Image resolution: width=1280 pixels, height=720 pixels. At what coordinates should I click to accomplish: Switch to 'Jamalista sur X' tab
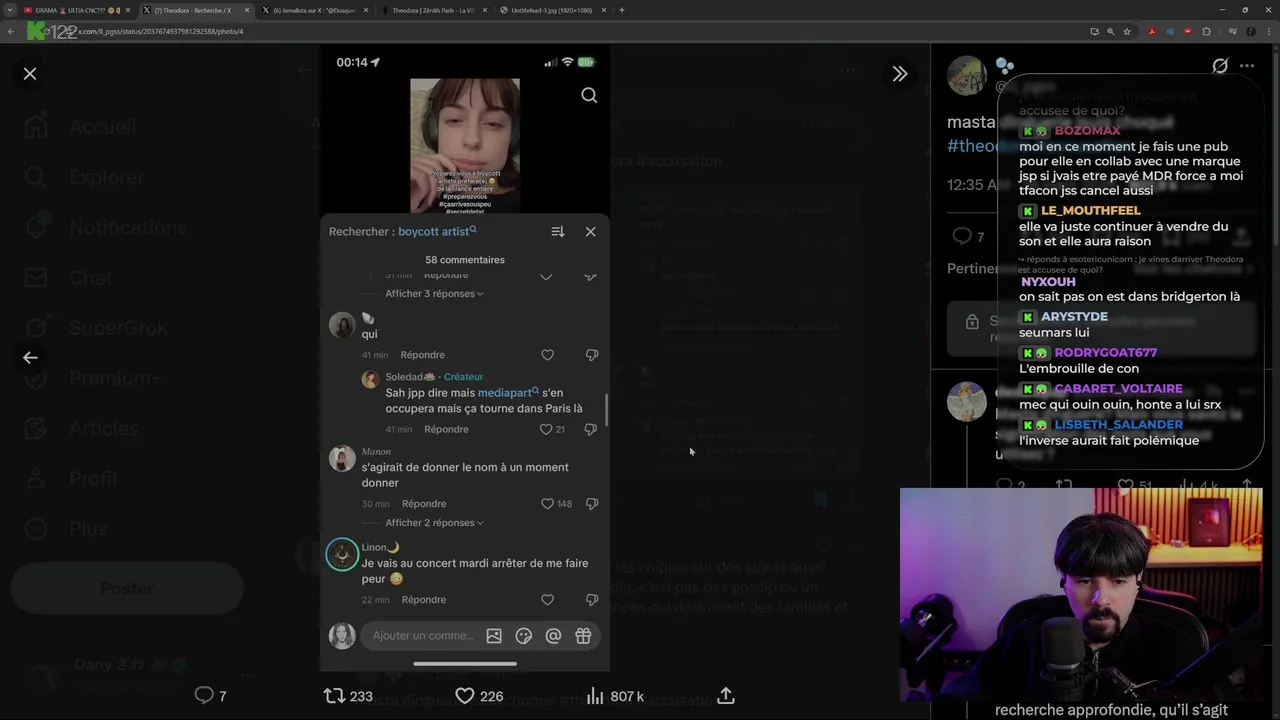(314, 10)
